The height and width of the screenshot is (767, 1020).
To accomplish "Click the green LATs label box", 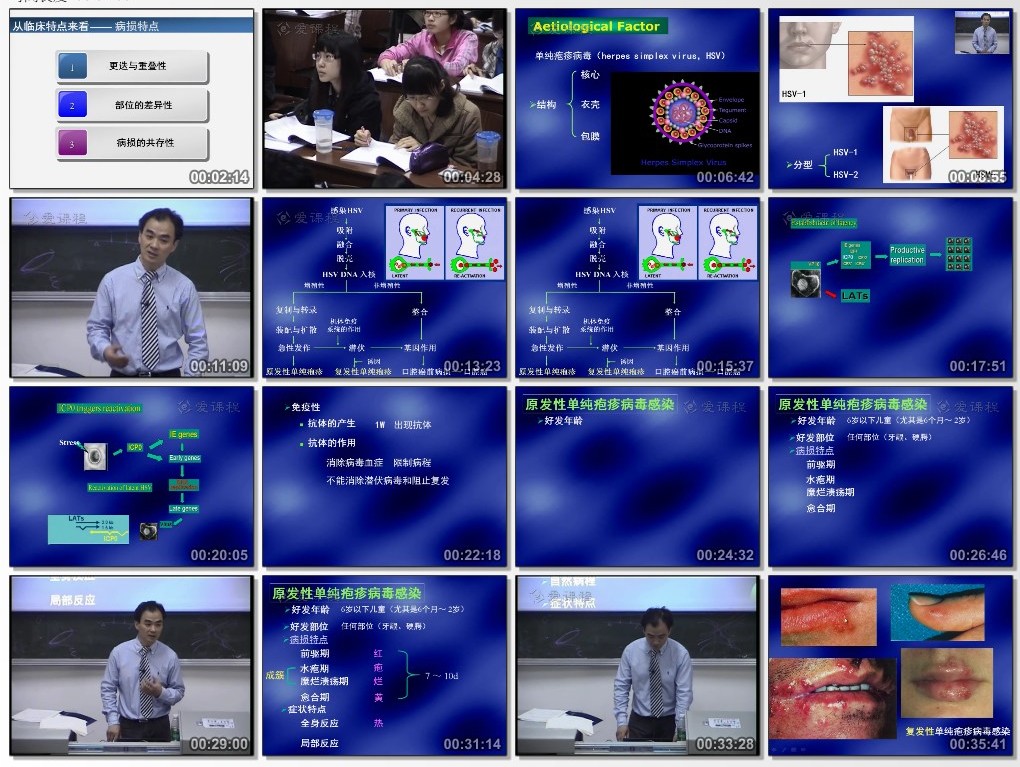I will [854, 296].
